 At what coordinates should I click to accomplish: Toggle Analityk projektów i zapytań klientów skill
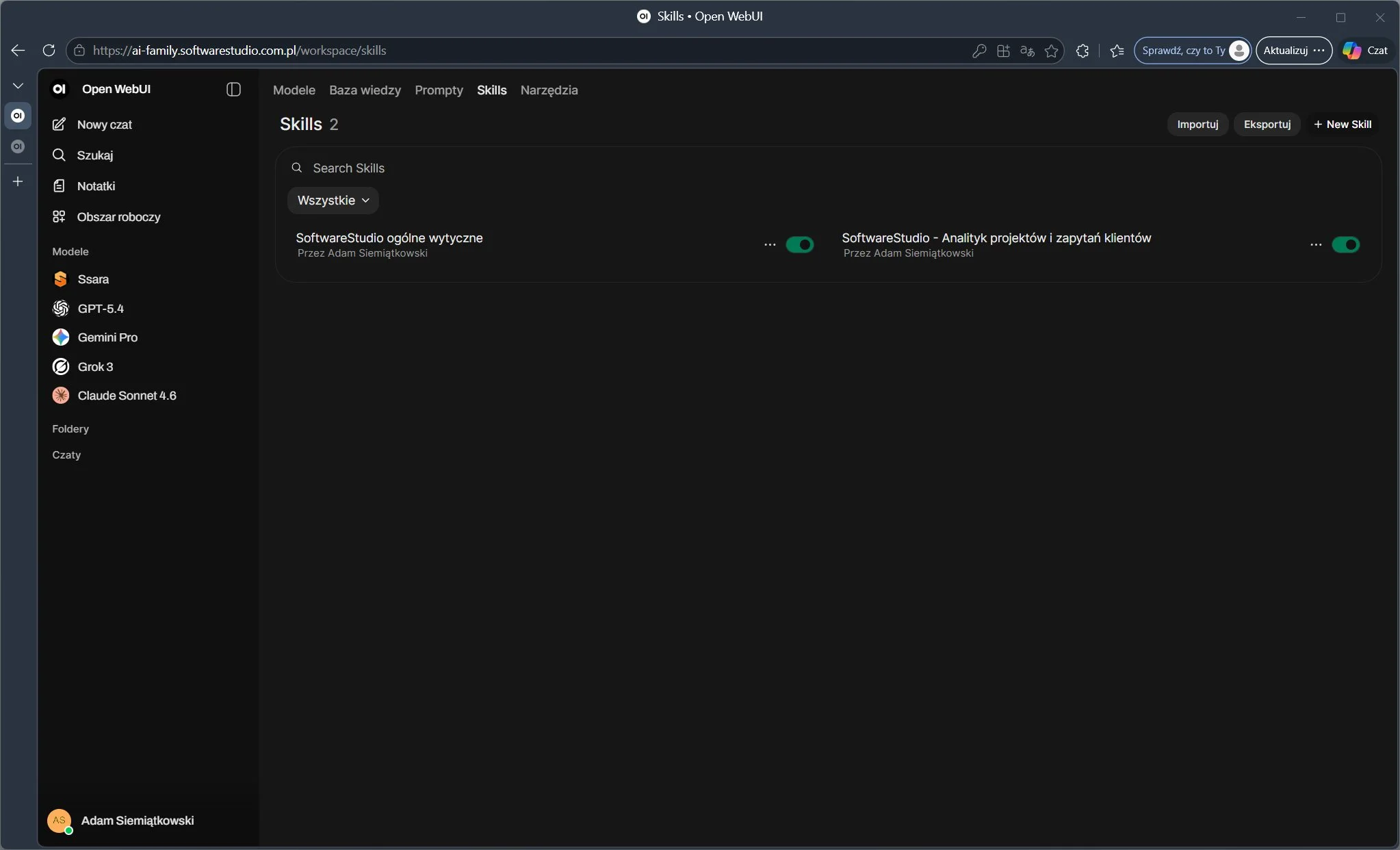coord(1345,245)
